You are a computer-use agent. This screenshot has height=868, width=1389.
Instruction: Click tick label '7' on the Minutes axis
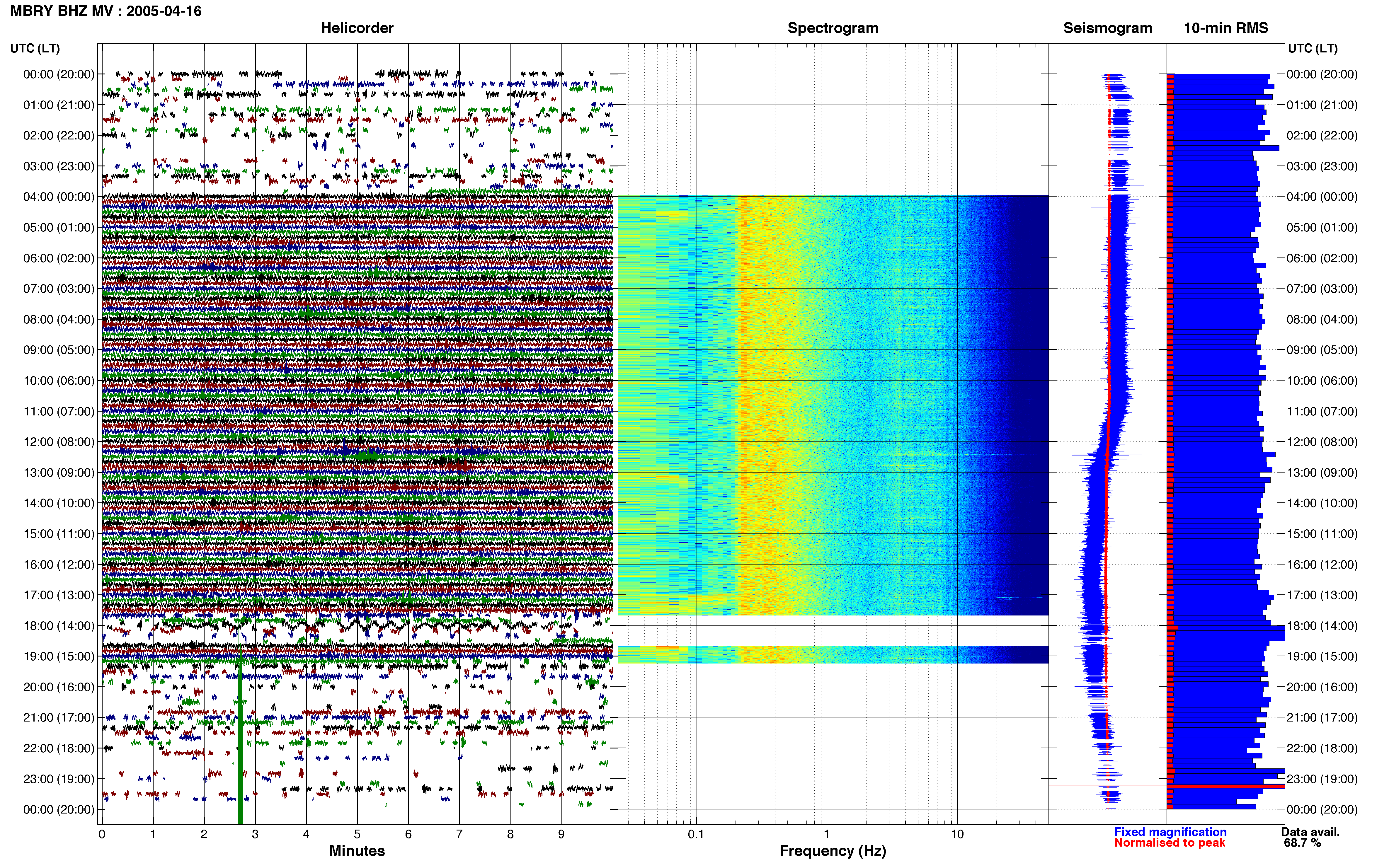(459, 834)
